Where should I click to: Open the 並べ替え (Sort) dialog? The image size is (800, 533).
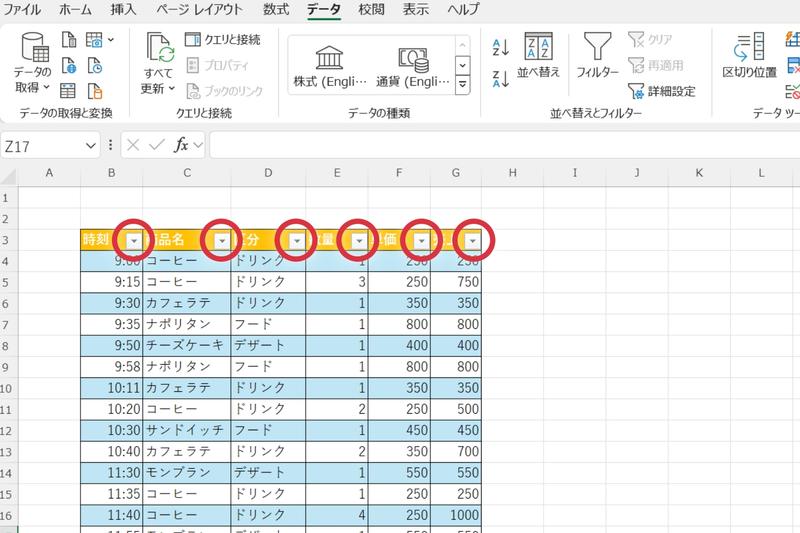(x=538, y=55)
